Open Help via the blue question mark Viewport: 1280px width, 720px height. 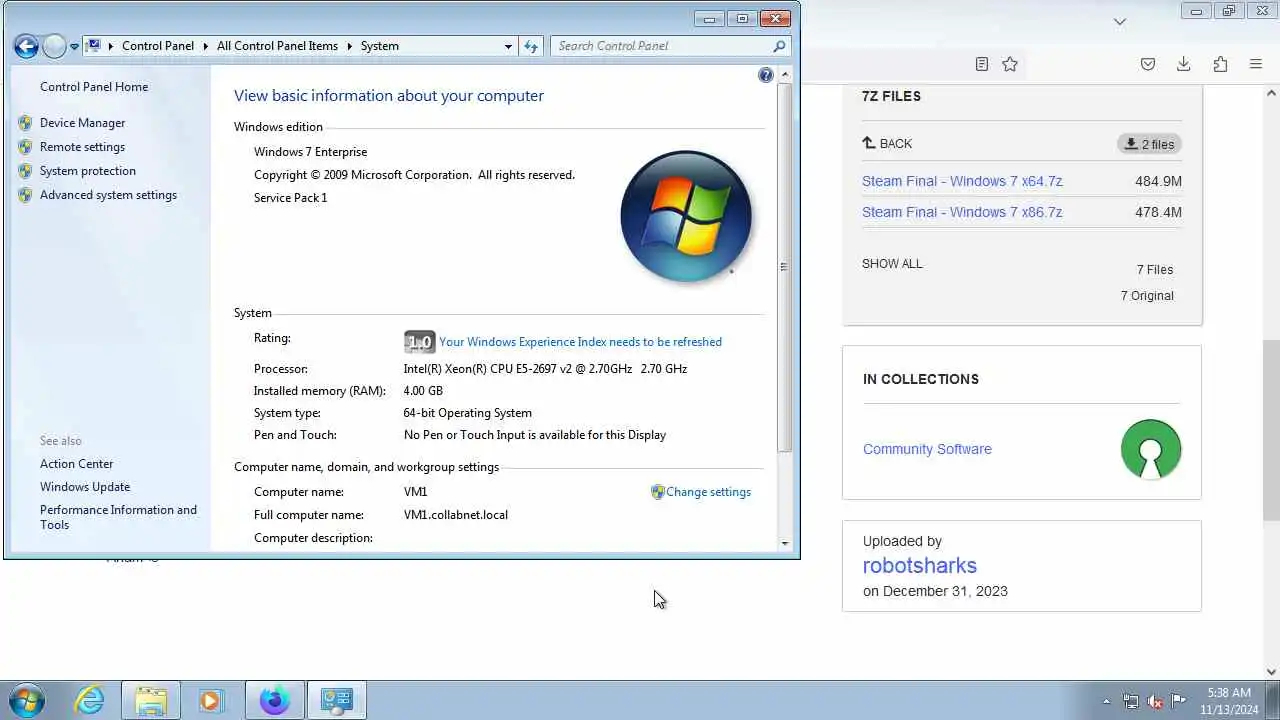pyautogui.click(x=766, y=75)
